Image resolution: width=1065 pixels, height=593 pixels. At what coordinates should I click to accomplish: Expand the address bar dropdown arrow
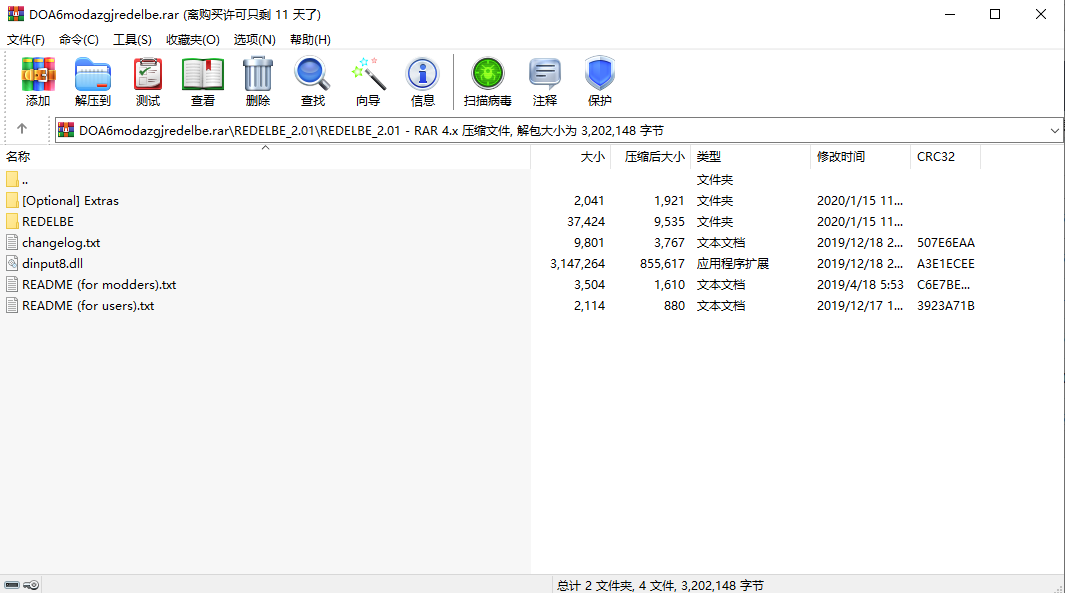click(1054, 130)
